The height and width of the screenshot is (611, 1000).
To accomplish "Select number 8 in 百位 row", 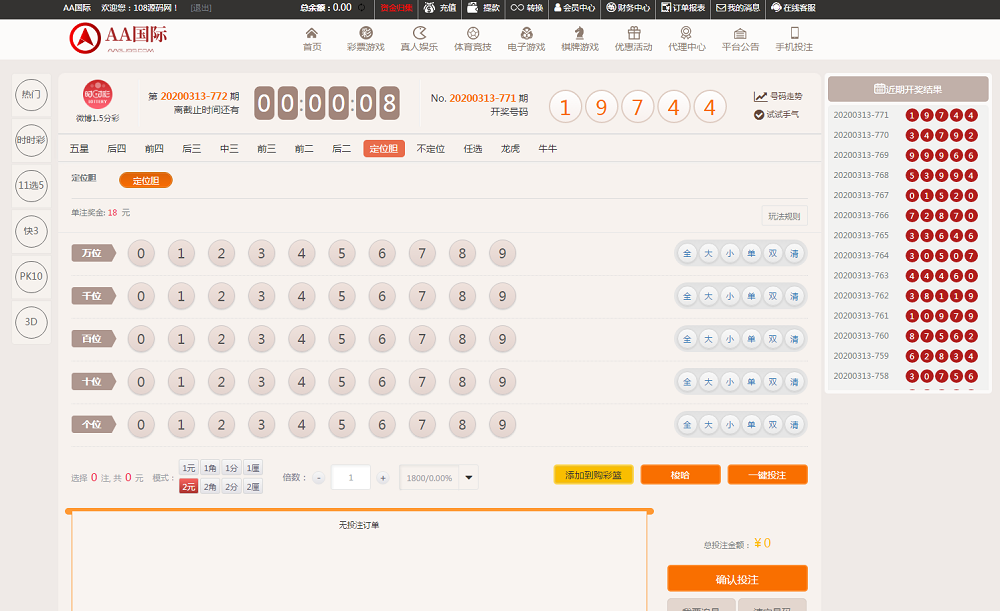I will pos(462,339).
